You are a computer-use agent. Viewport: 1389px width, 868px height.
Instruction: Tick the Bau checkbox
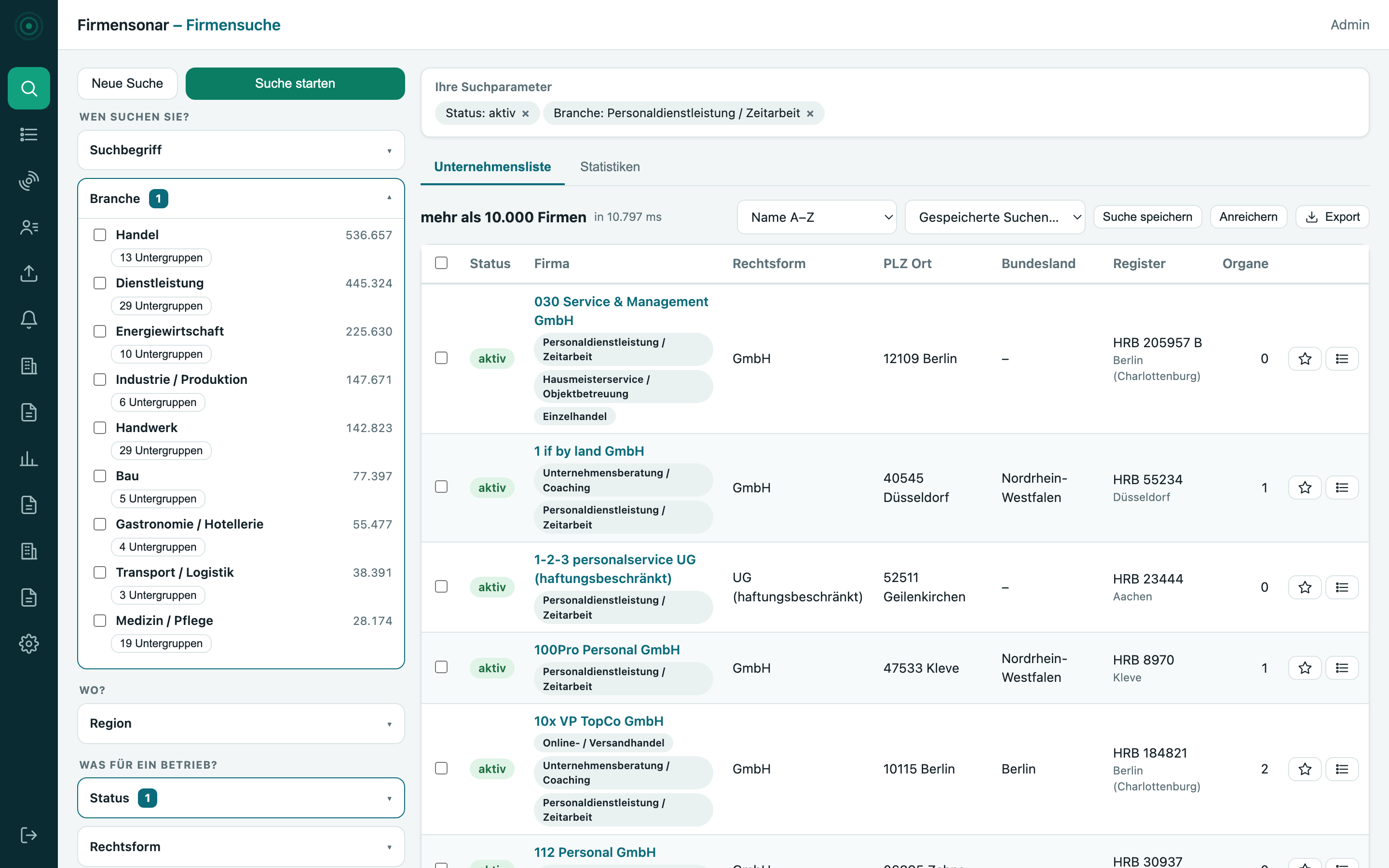[x=100, y=476]
